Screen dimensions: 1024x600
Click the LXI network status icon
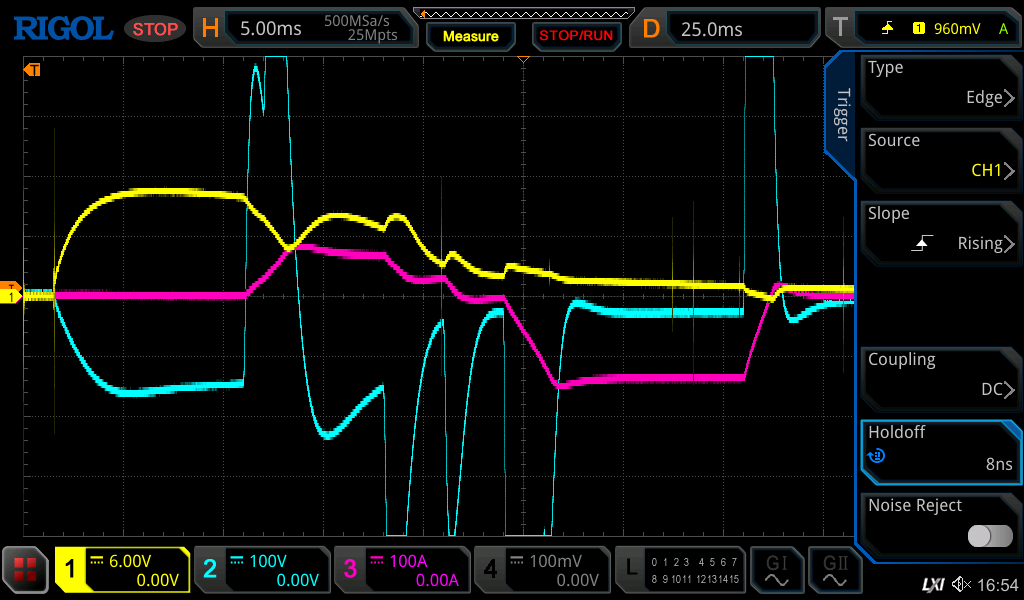click(x=932, y=584)
